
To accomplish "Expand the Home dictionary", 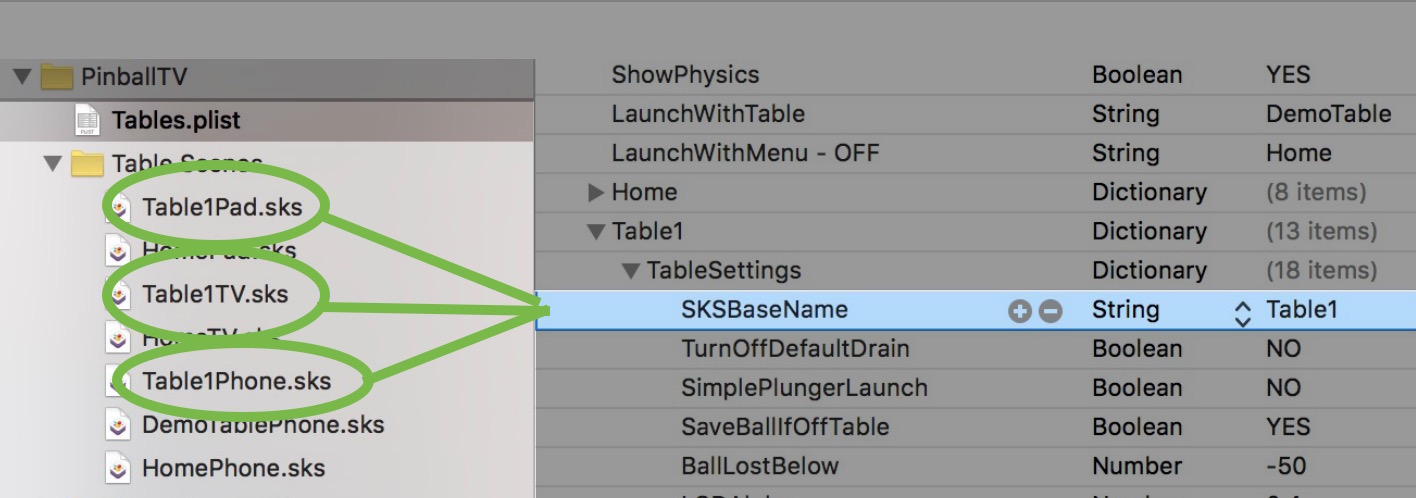I will [596, 192].
